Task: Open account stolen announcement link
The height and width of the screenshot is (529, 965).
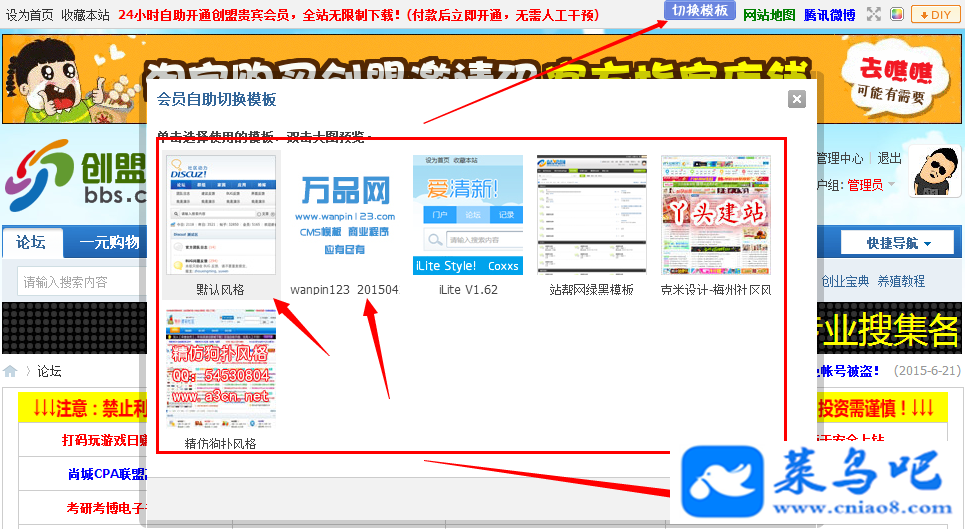Action: coord(848,371)
